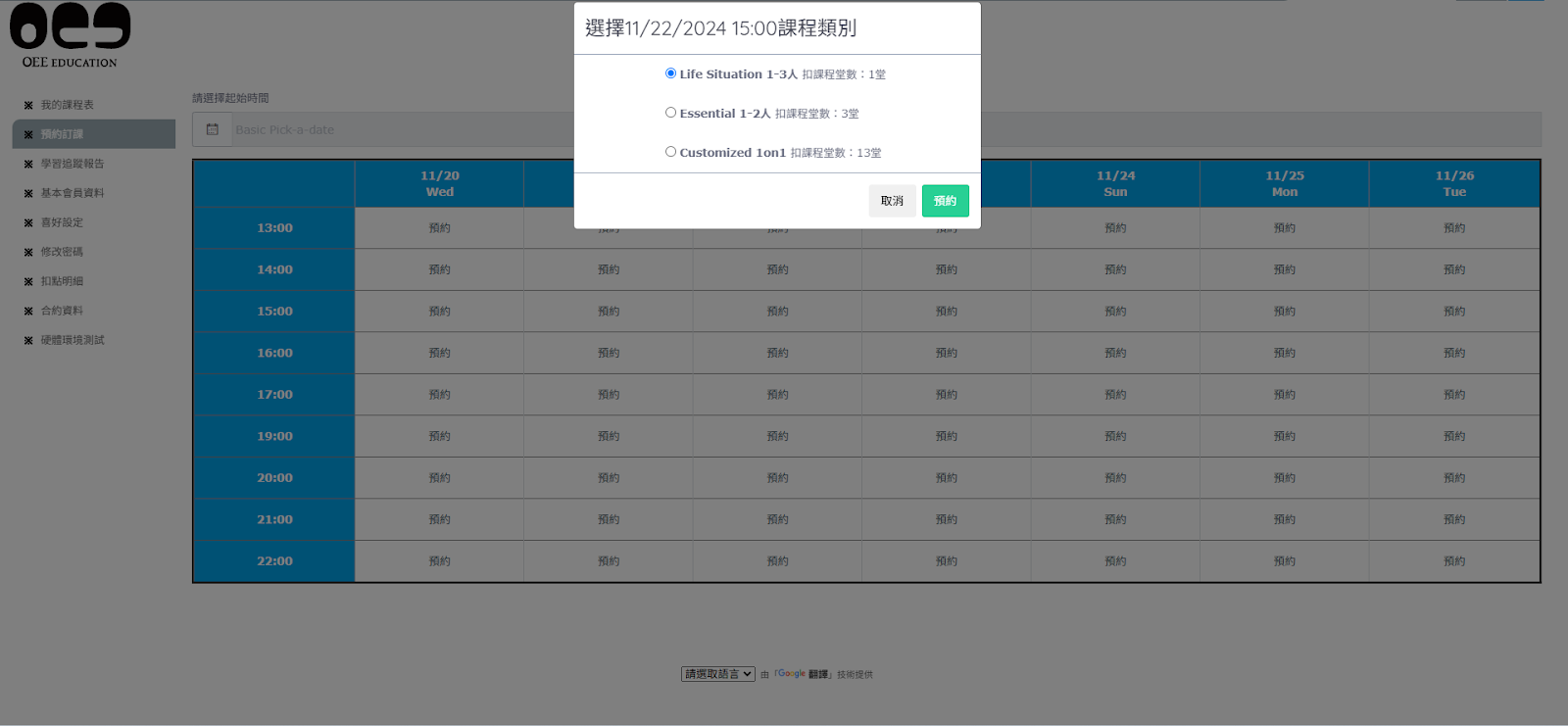This screenshot has width=1568, height=726.
Task: Book 17:00 slot on 11/24 Sun
Action: 1115,394
